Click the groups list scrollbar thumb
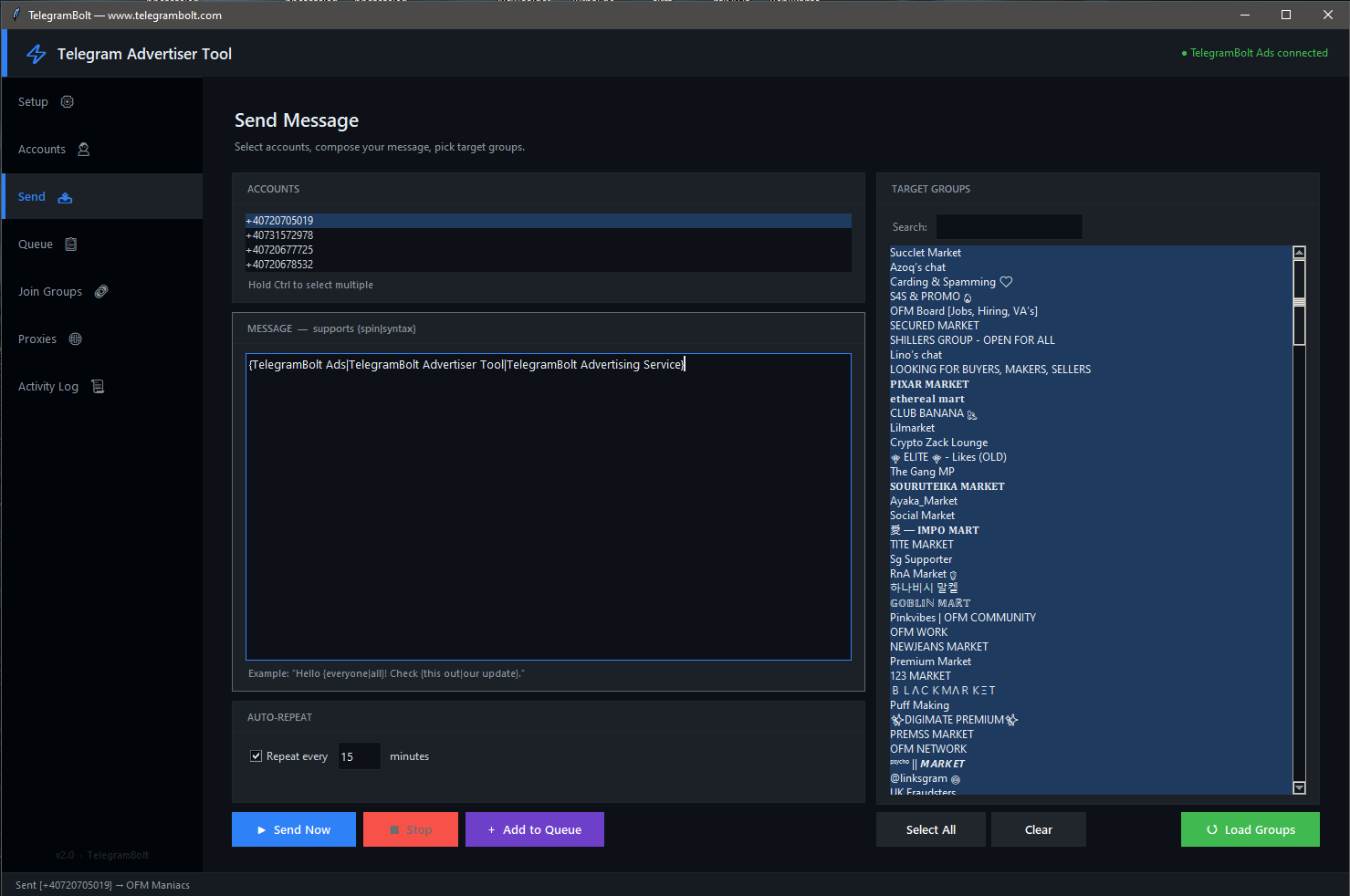This screenshot has width=1350, height=896. point(1300,302)
